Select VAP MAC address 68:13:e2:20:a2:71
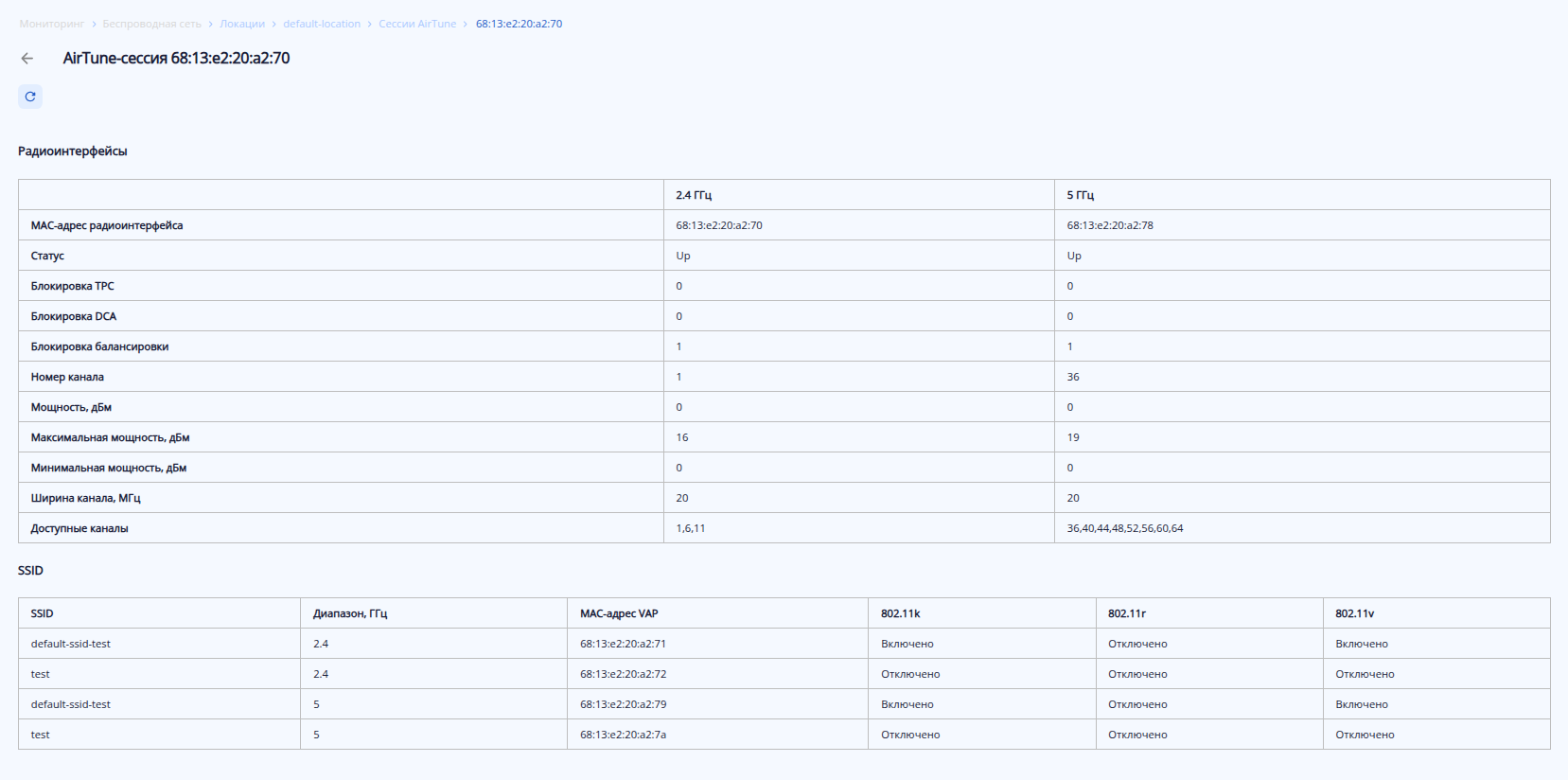 point(623,644)
